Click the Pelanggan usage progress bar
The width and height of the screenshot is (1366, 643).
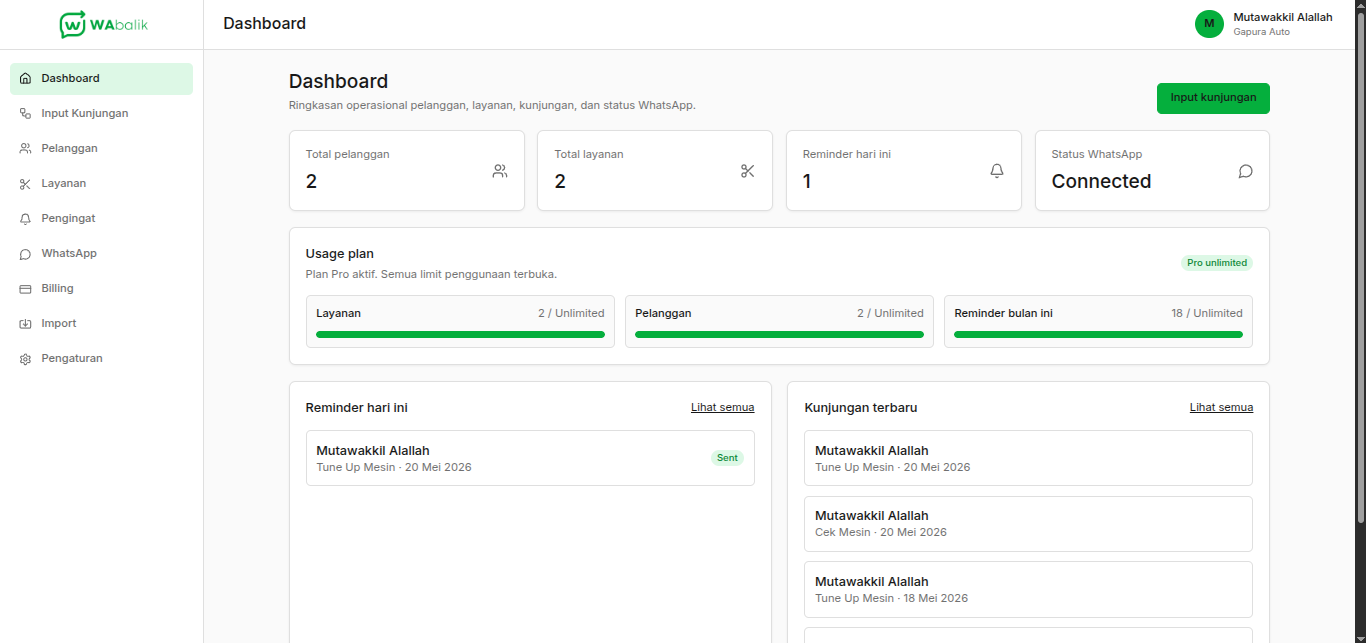point(779,334)
